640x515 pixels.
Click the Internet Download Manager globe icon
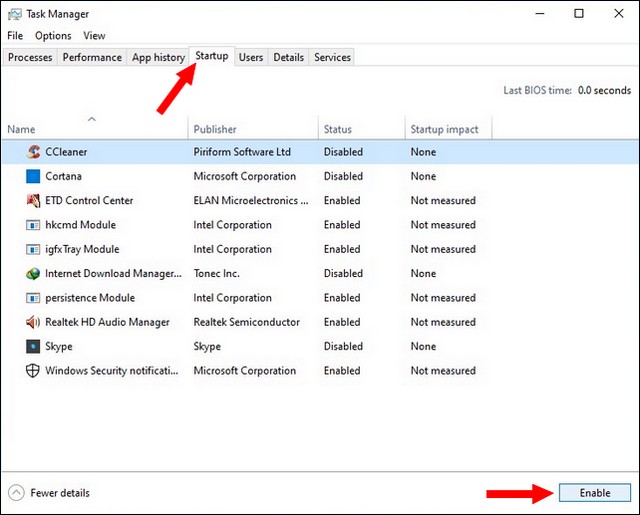click(x=33, y=273)
